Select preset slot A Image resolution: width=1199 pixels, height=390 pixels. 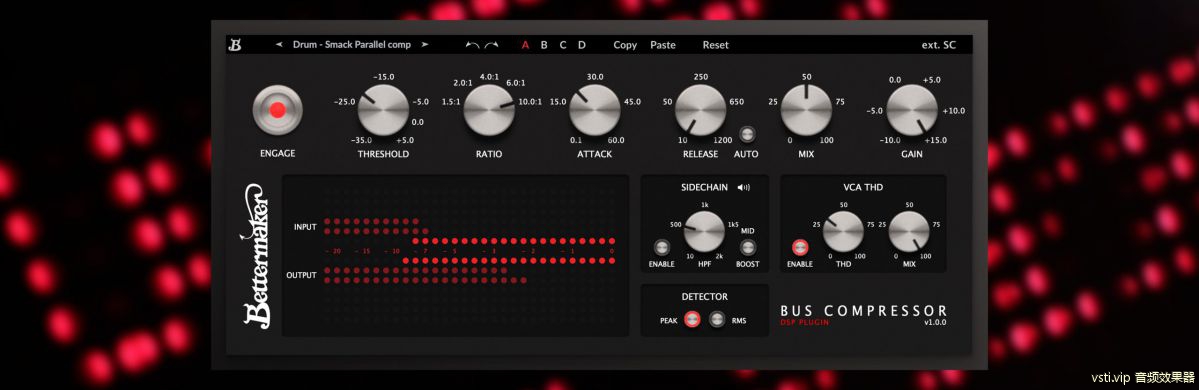[525, 45]
